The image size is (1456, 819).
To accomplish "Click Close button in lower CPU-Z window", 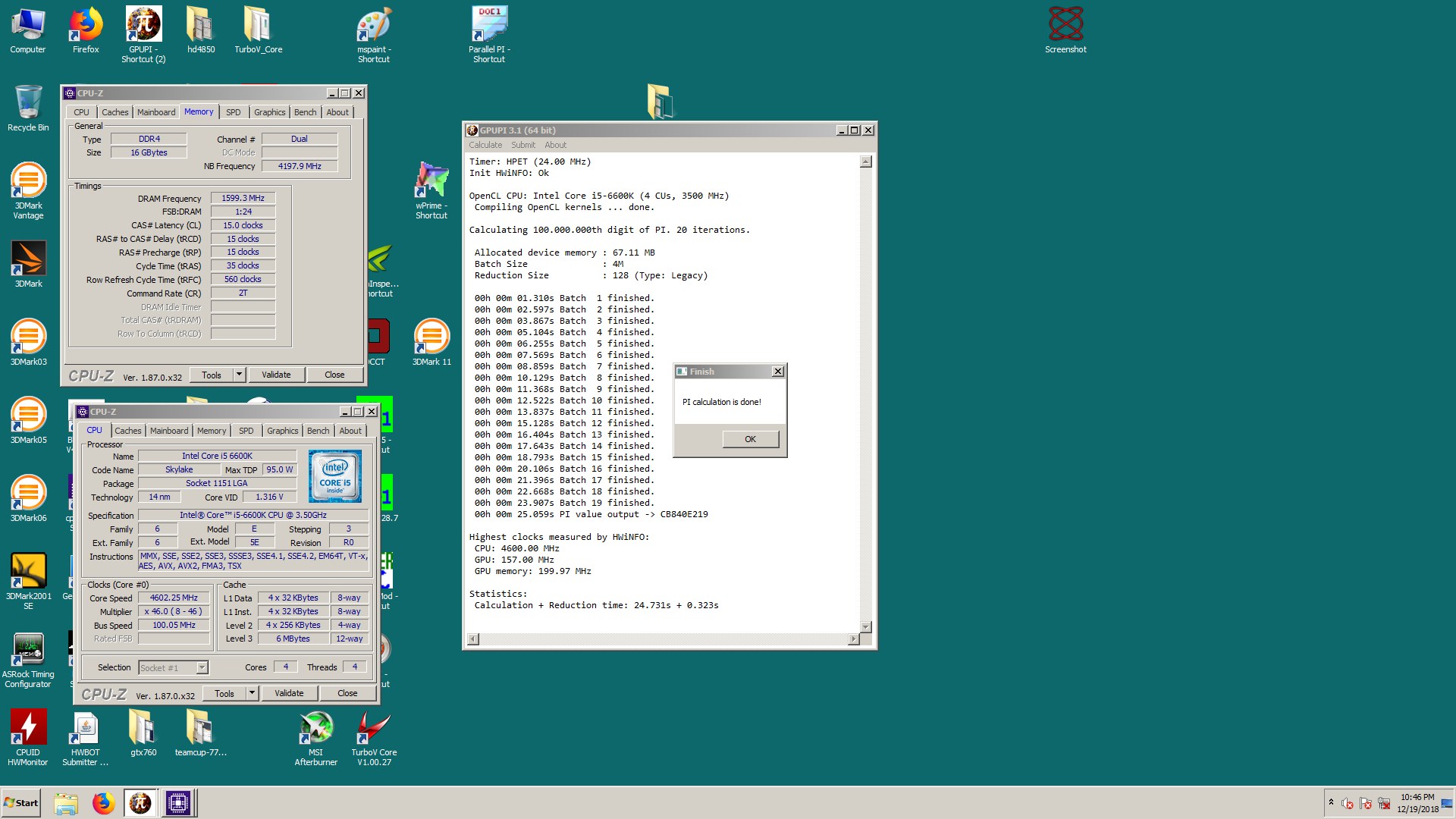I will click(347, 693).
